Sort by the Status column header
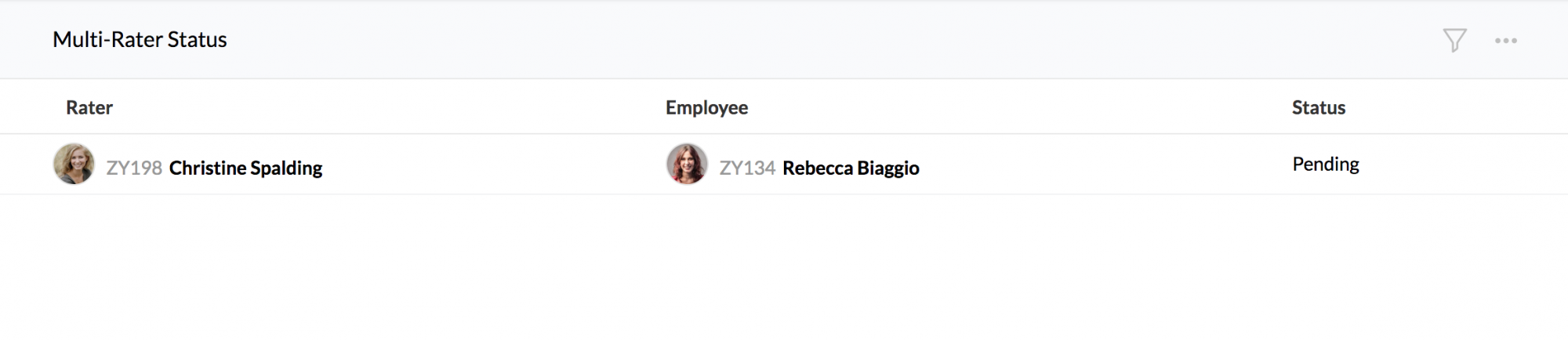1568x340 pixels. coord(1319,107)
